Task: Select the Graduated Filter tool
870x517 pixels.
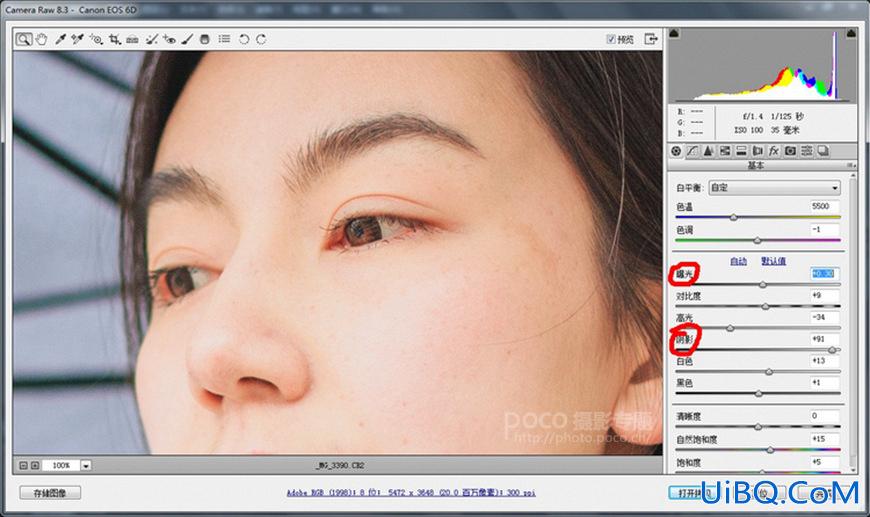Action: pyautogui.click(x=205, y=39)
